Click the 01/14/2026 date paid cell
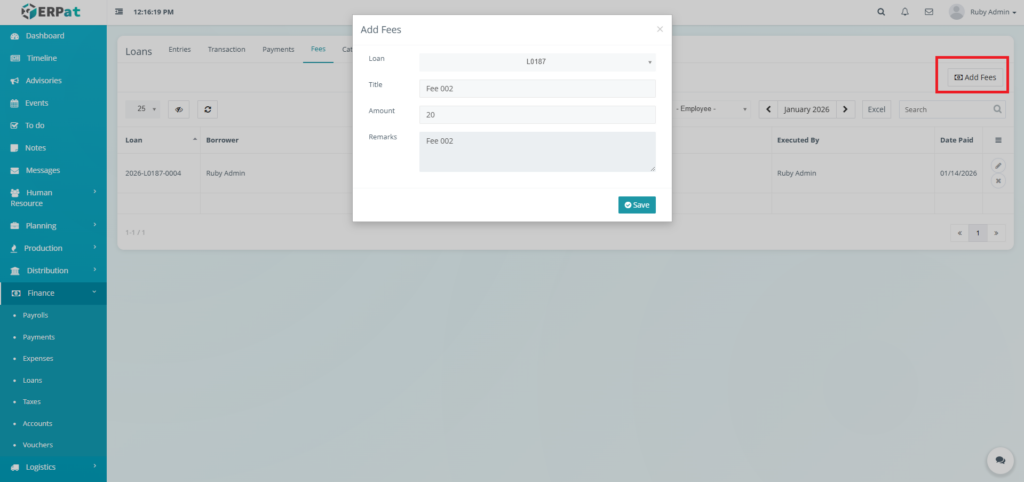Screen dimensions: 1024x482 tap(958, 173)
